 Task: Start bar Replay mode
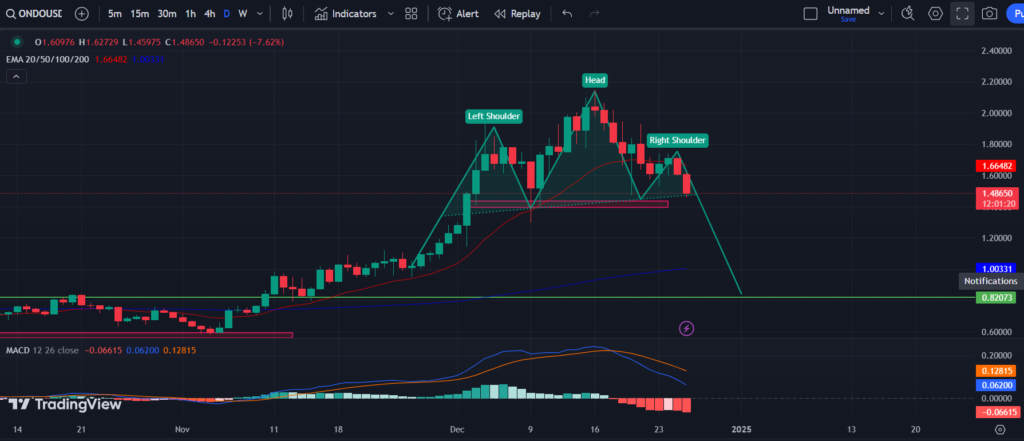(x=517, y=14)
